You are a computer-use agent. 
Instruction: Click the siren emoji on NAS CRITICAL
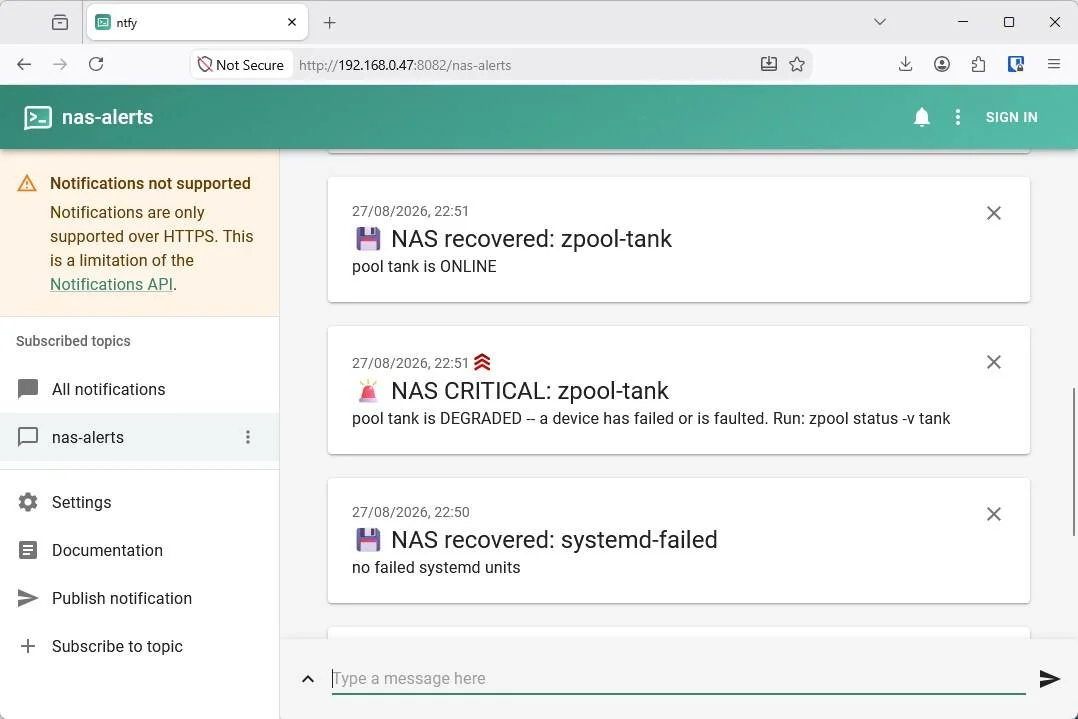pos(368,390)
